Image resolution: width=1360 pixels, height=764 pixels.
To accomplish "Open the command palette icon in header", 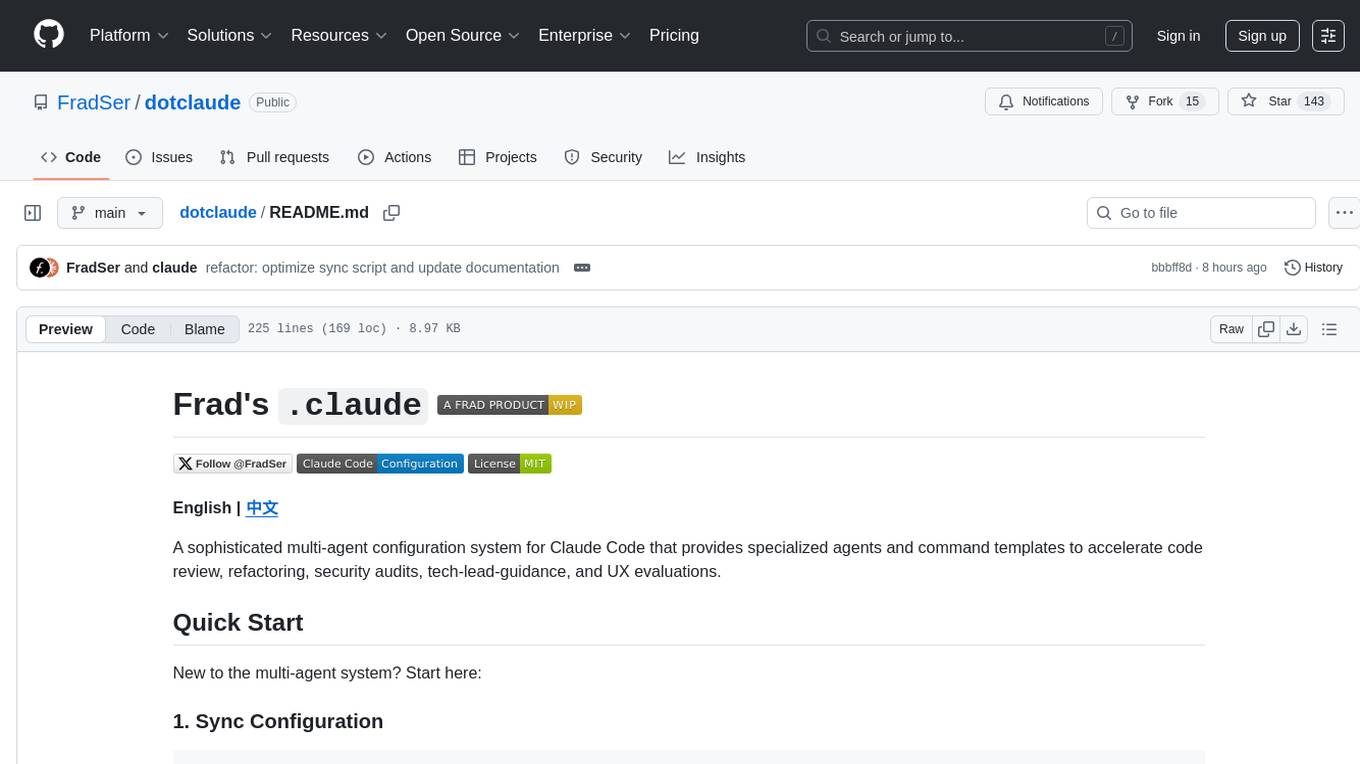I will pos(1328,35).
